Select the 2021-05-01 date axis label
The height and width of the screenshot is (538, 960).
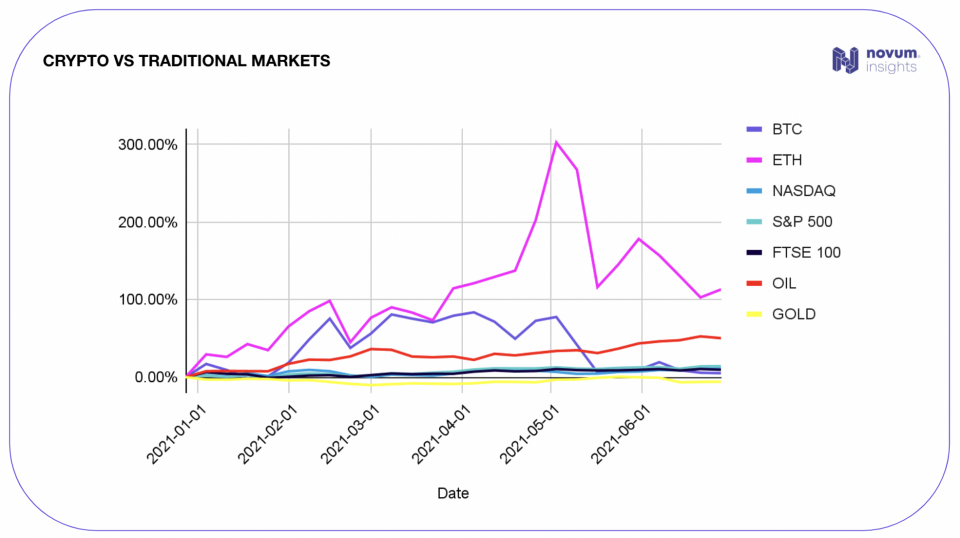531,429
